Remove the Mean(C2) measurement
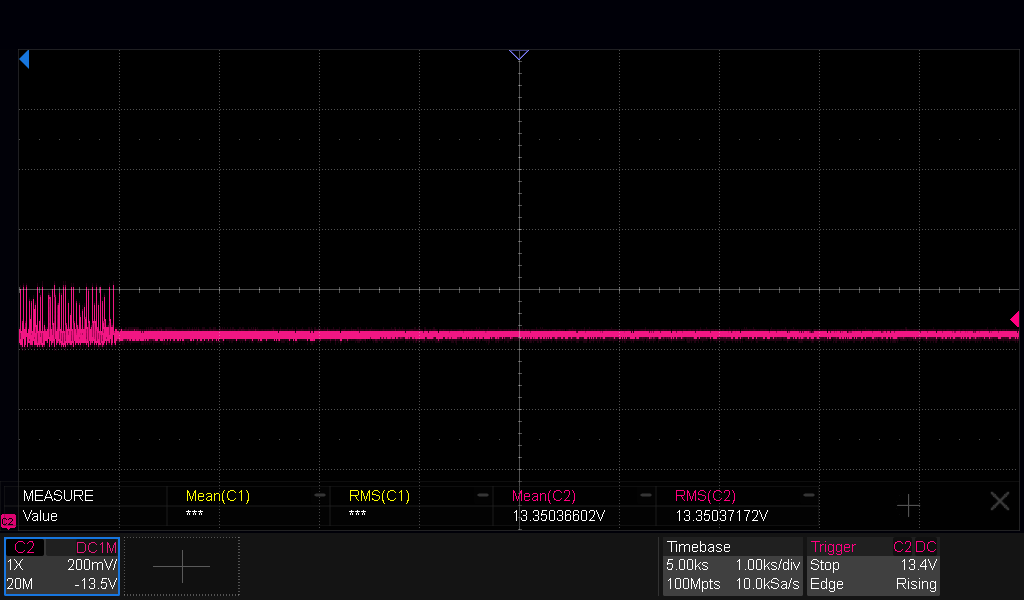This screenshot has width=1024, height=600. 645,496
